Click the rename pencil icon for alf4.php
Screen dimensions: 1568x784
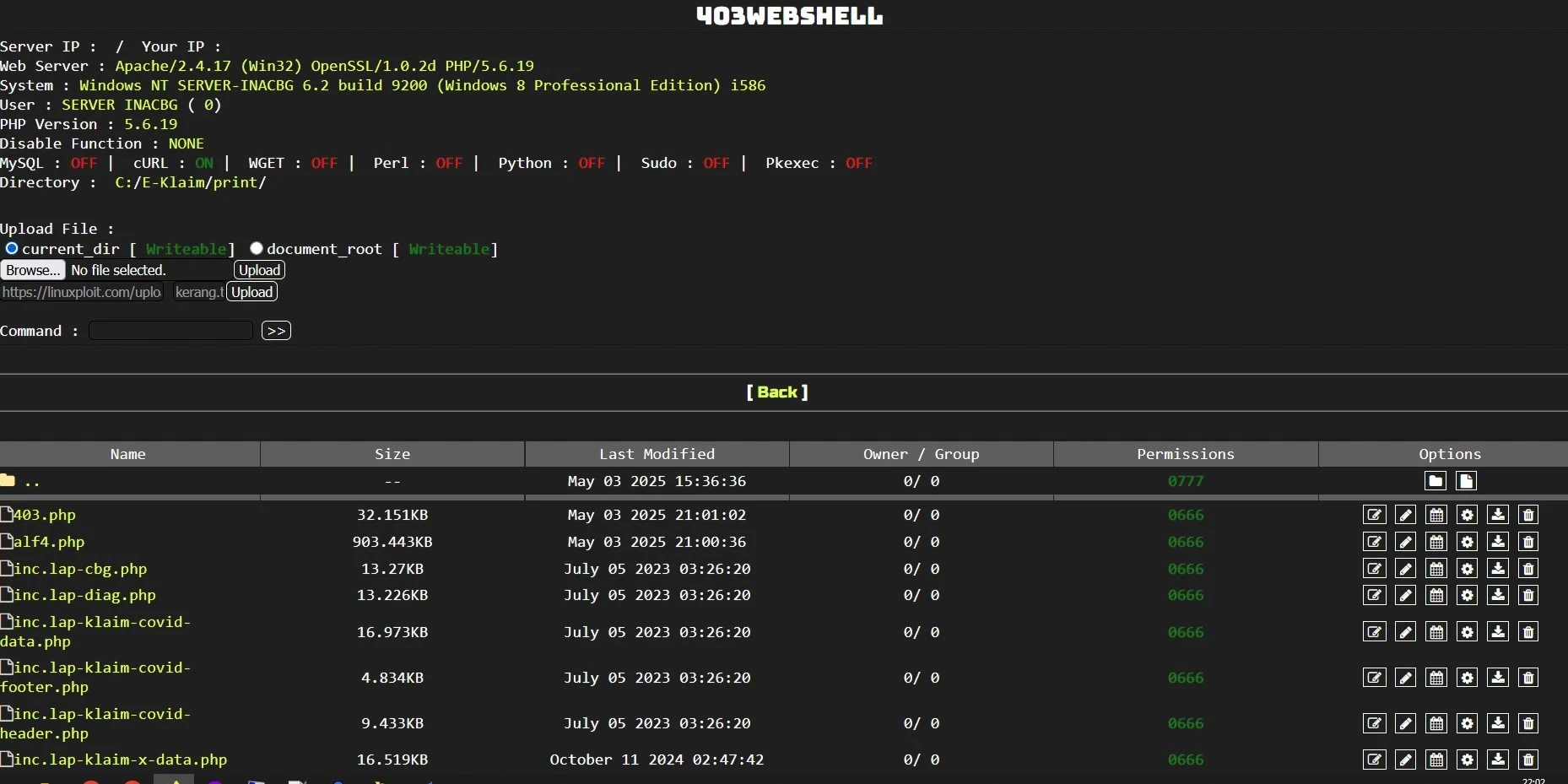[1406, 543]
